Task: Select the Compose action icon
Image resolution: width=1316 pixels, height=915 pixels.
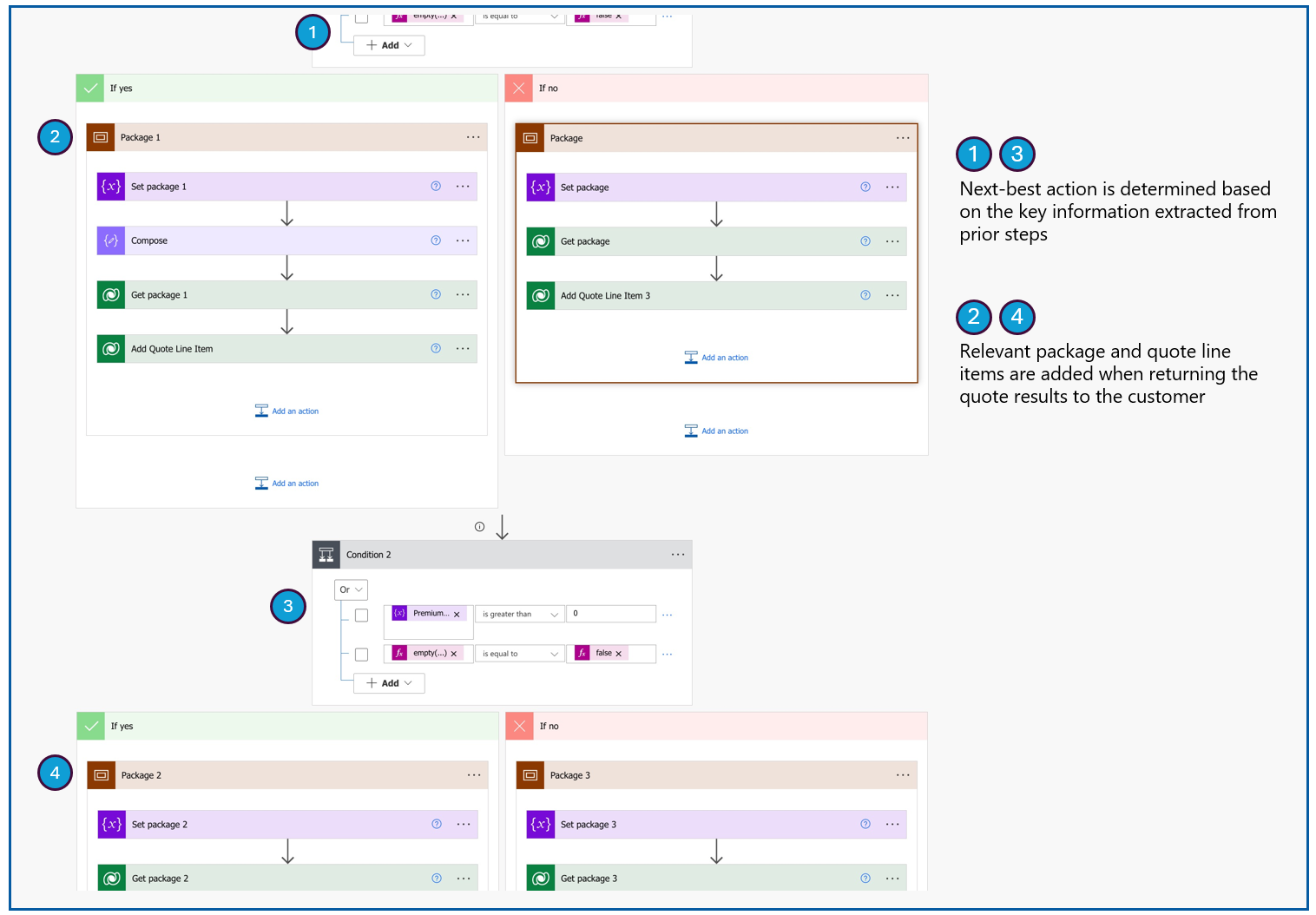Action: click(110, 240)
